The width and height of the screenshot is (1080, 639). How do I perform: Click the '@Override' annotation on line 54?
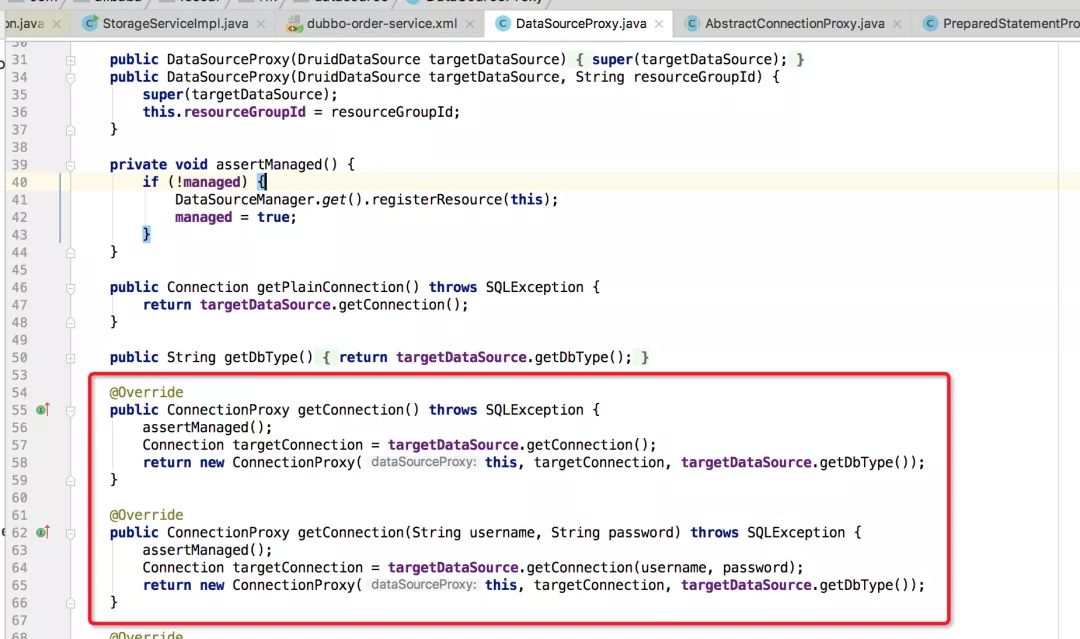(x=147, y=392)
